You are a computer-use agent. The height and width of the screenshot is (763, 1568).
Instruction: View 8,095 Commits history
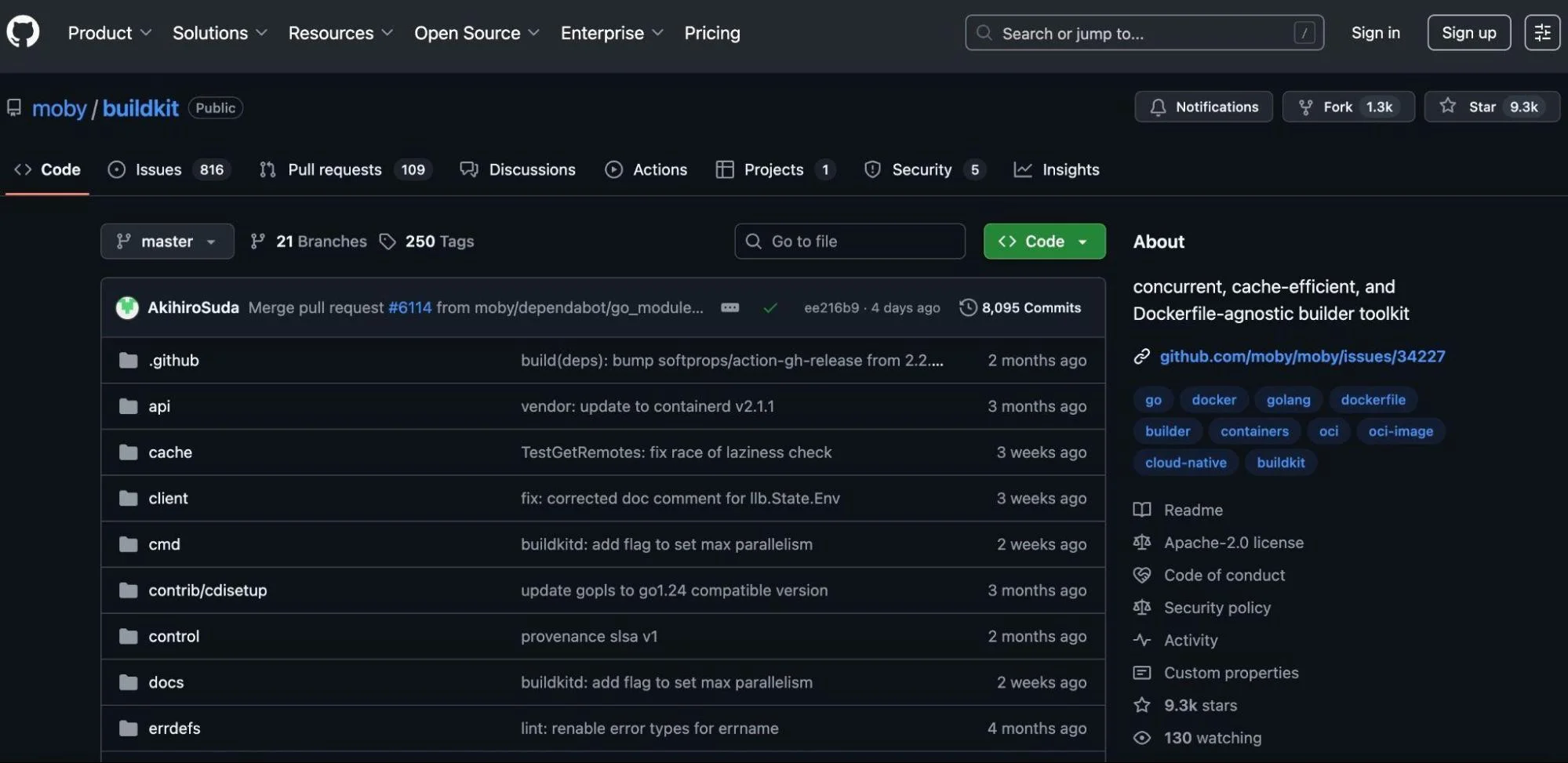point(1020,307)
